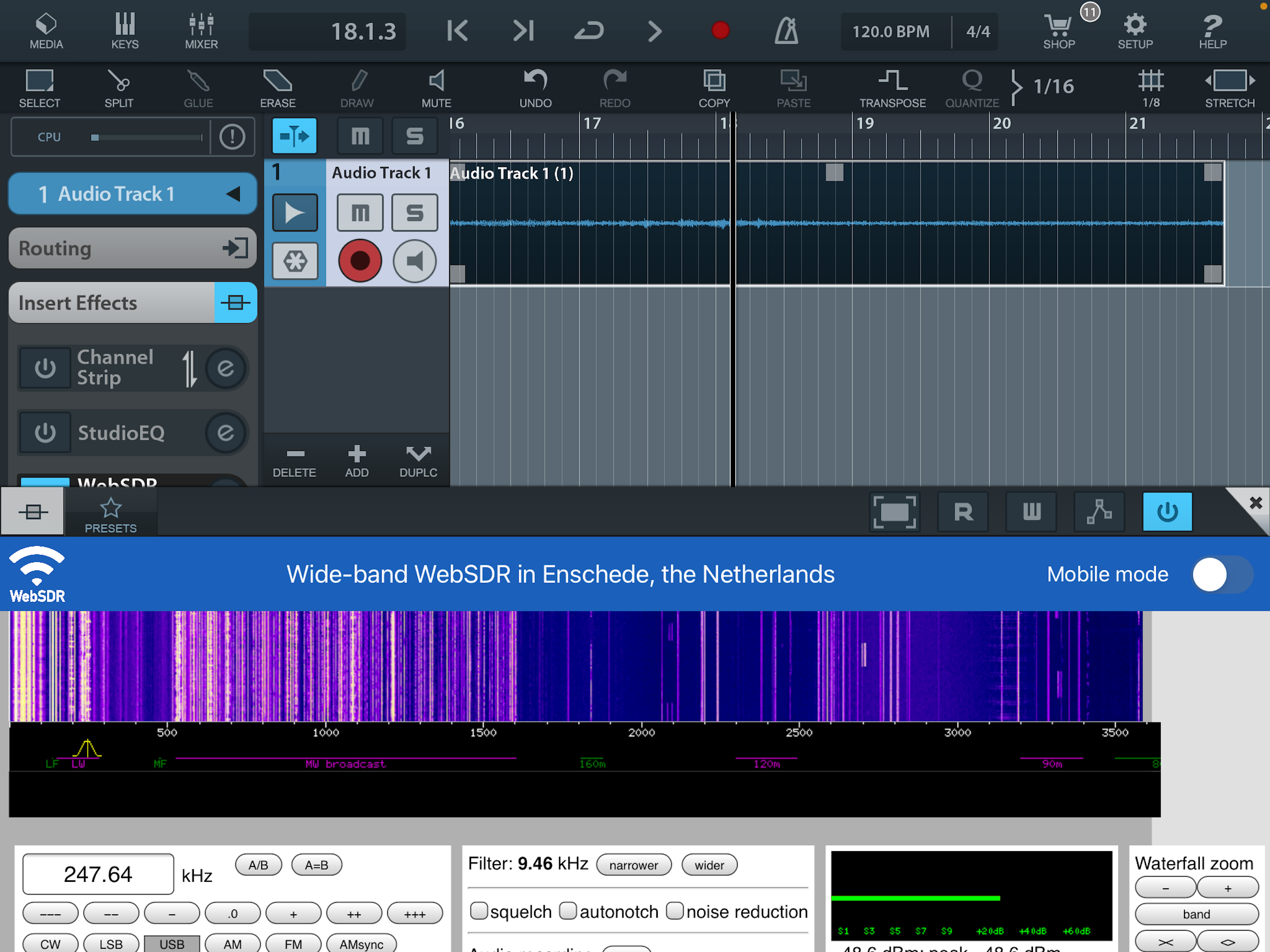Image resolution: width=1270 pixels, height=952 pixels.
Task: Click the Transpose tool
Action: (x=892, y=87)
